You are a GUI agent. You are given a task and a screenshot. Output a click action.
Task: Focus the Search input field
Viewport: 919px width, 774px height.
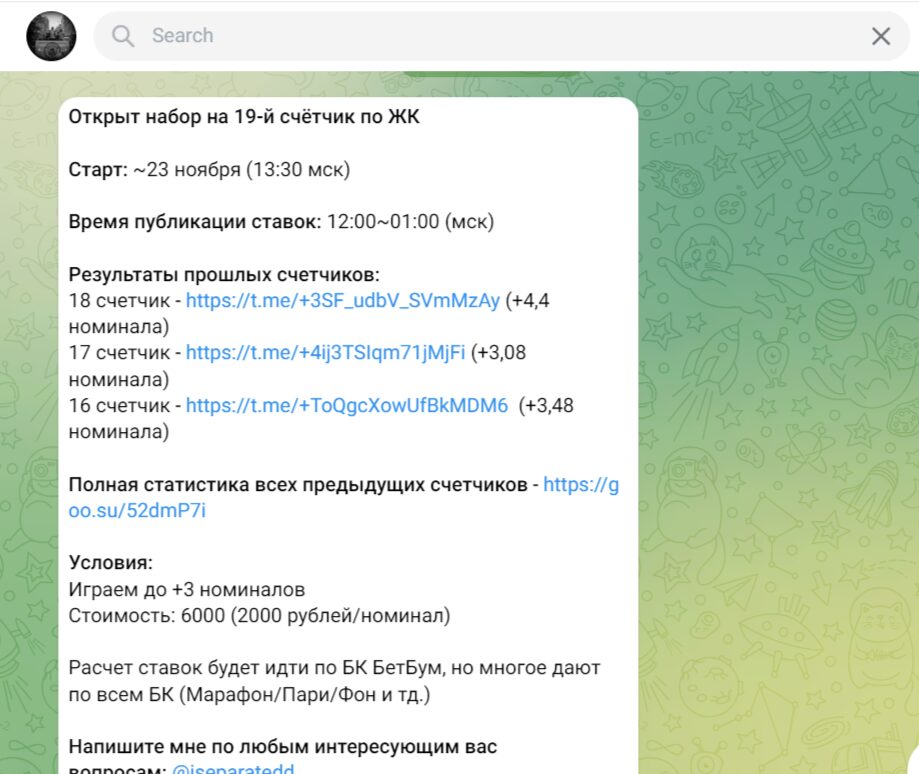pos(501,36)
